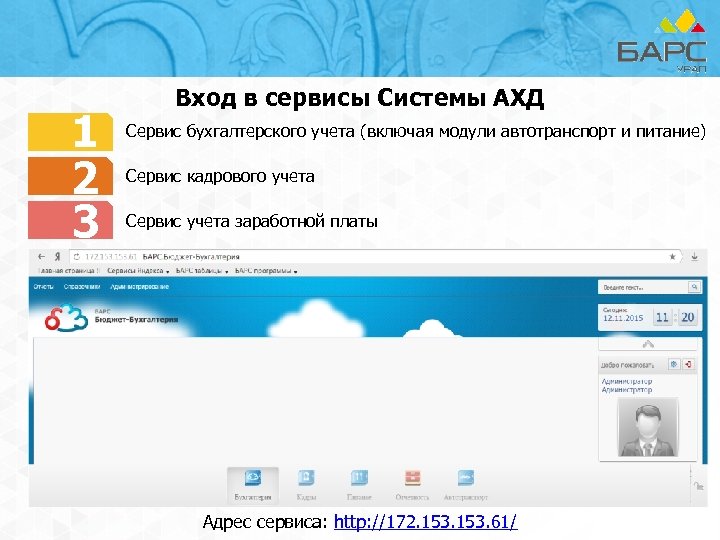The width and height of the screenshot is (720, 540).
Task: Click the Yandex Я button in browser
Action: click(57, 257)
